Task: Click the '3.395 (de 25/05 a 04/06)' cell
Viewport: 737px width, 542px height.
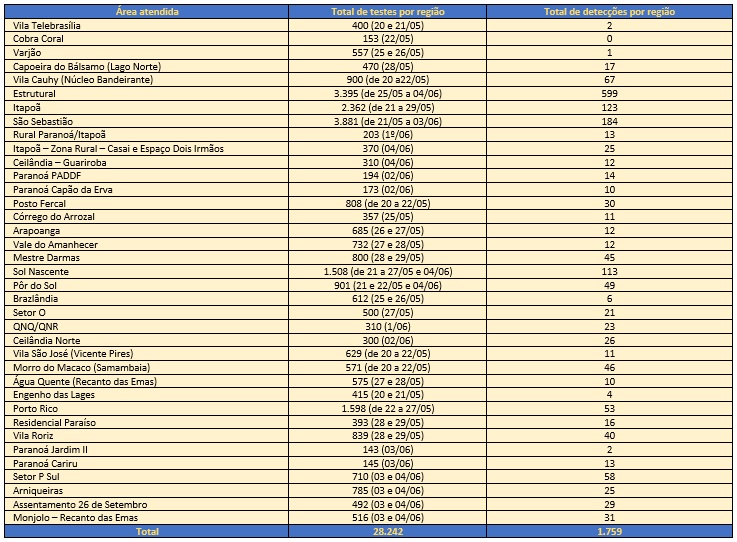Action: click(388, 94)
